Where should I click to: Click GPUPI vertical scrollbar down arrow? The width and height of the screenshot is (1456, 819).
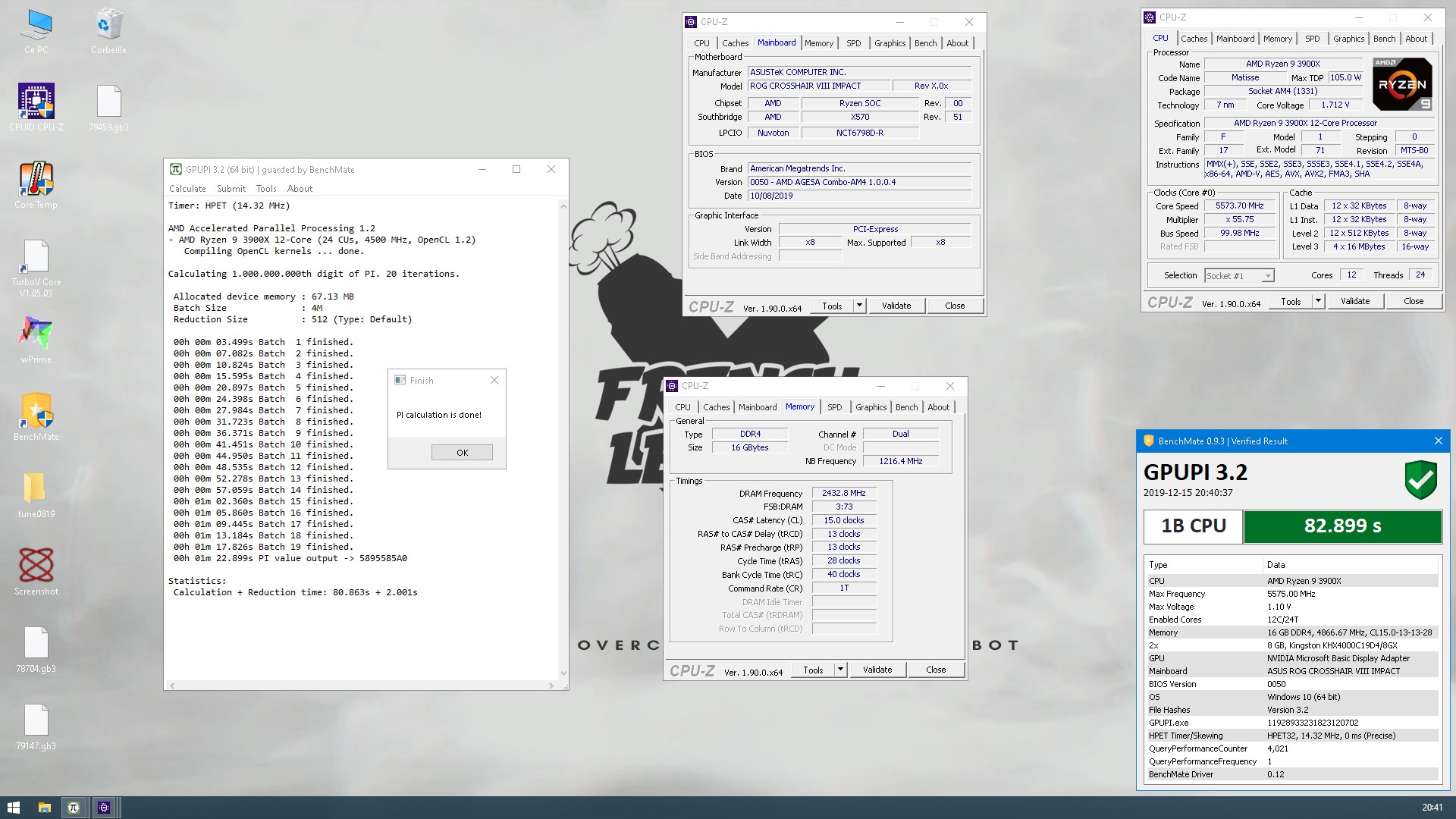click(x=563, y=673)
